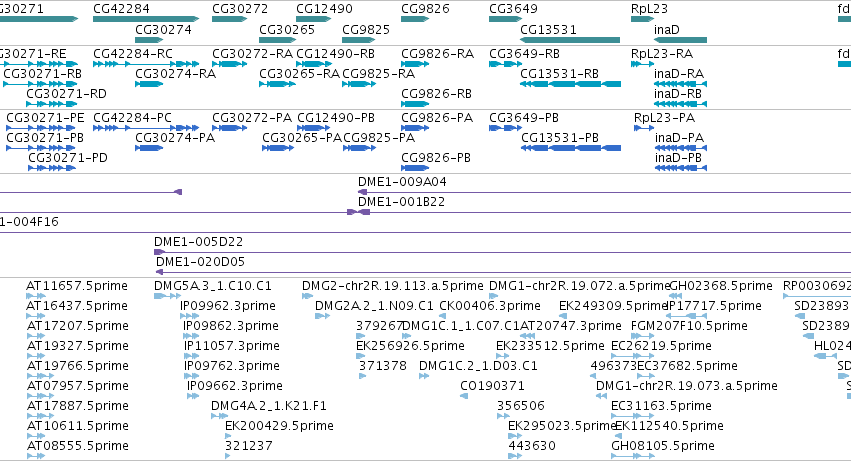The width and height of the screenshot is (851, 461).
Task: Select the CG30265 gene label
Action: 287,29
